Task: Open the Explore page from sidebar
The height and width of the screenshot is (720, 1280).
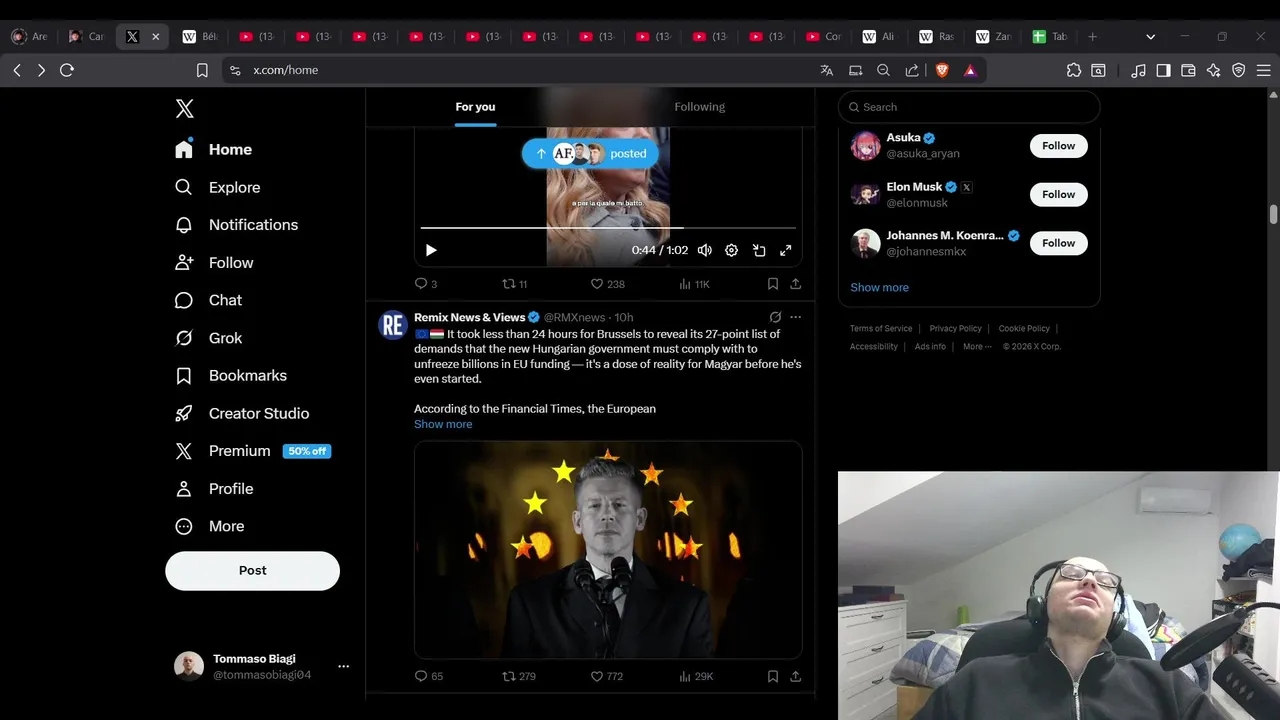Action: point(218,187)
